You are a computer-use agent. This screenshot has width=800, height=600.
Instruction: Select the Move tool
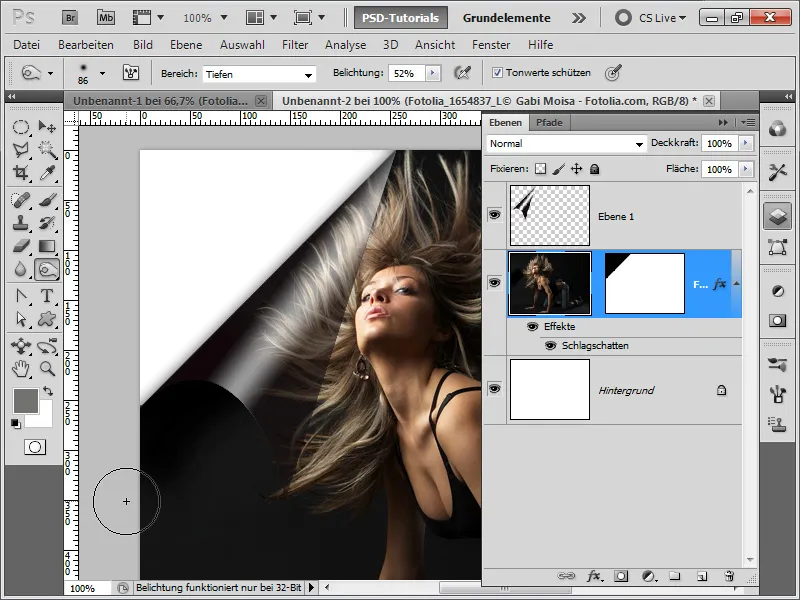click(47, 127)
